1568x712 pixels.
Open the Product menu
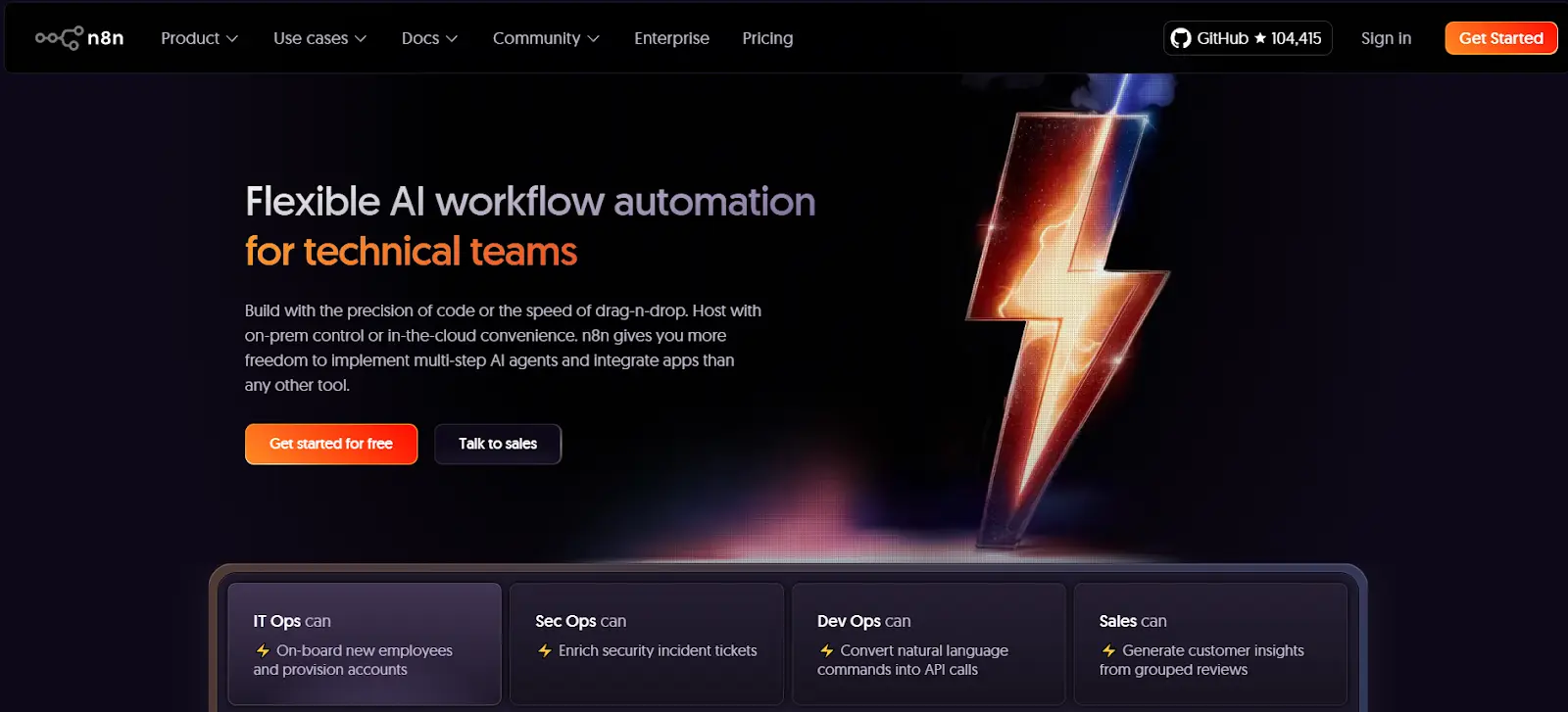coord(200,38)
